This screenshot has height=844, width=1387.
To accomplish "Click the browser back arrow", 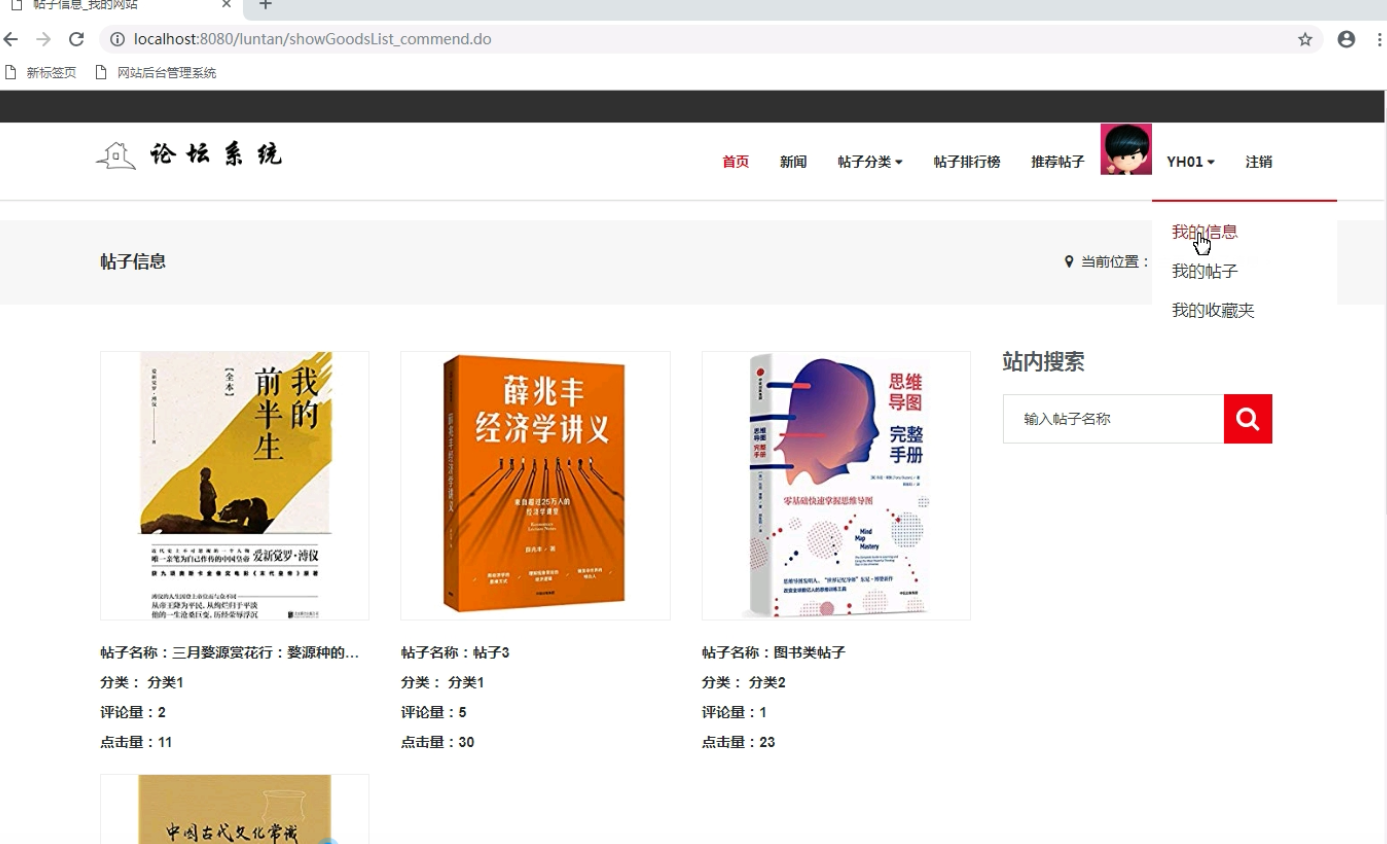I will click(11, 39).
